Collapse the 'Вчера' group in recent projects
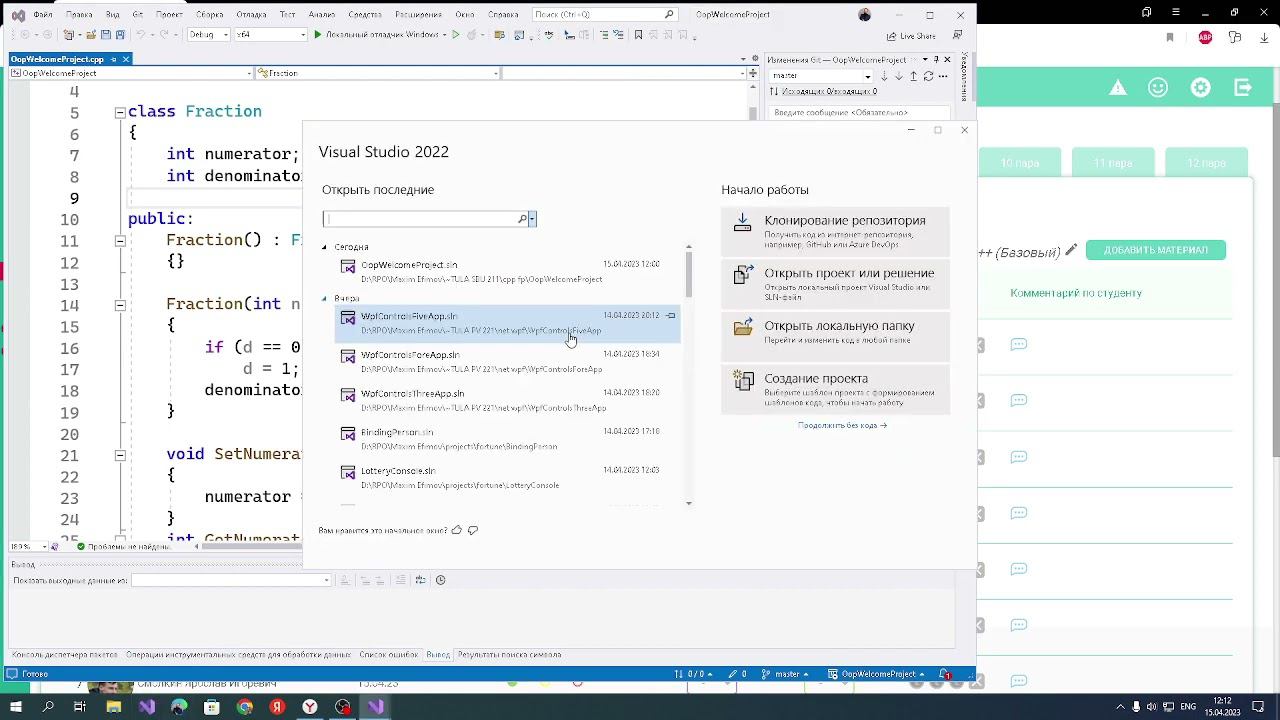The image size is (1280, 720). [324, 298]
